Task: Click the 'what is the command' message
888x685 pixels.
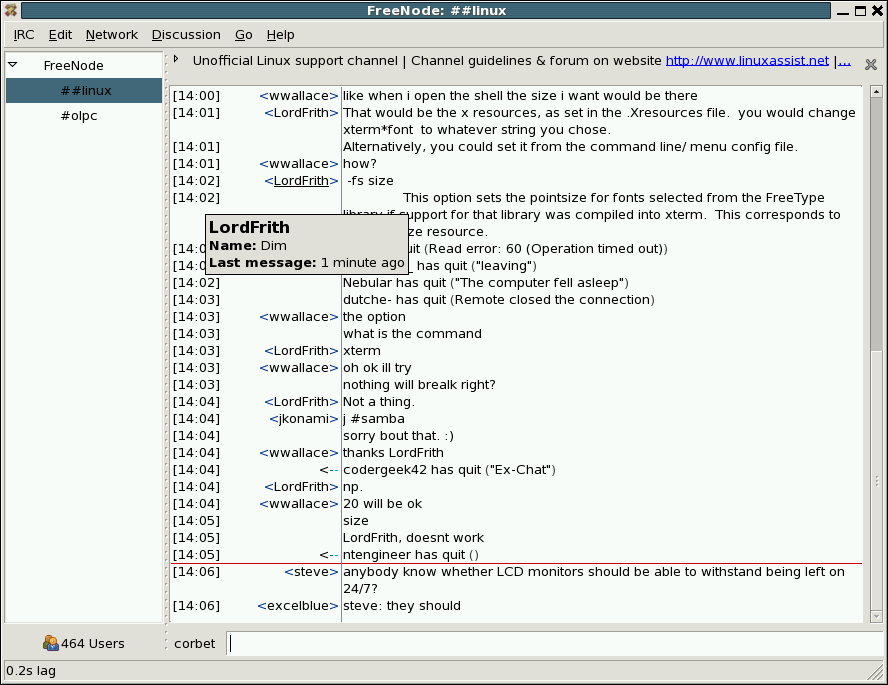Action: click(412, 334)
